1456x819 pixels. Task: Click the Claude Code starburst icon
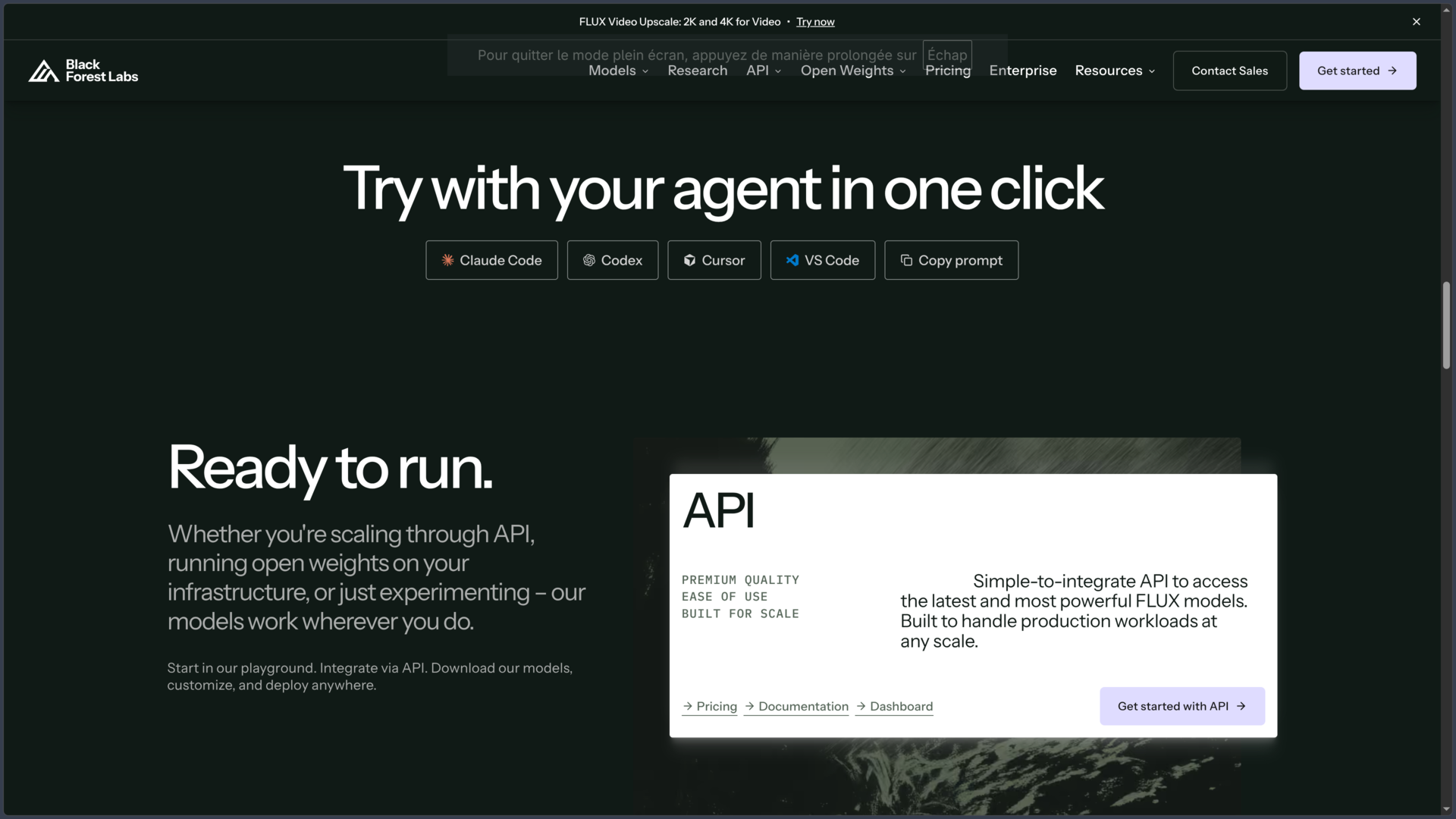coord(448,260)
